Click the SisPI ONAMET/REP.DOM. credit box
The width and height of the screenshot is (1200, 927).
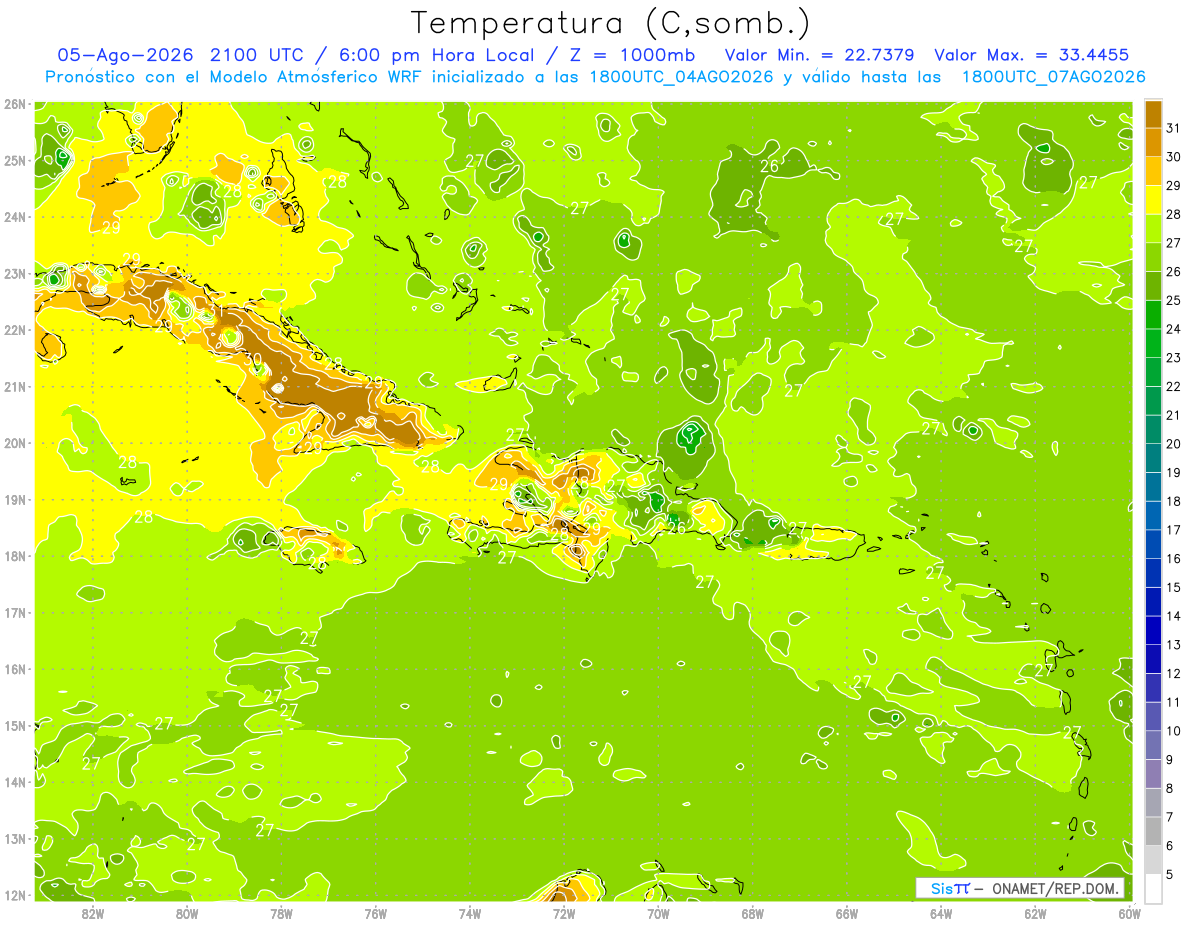(1021, 888)
